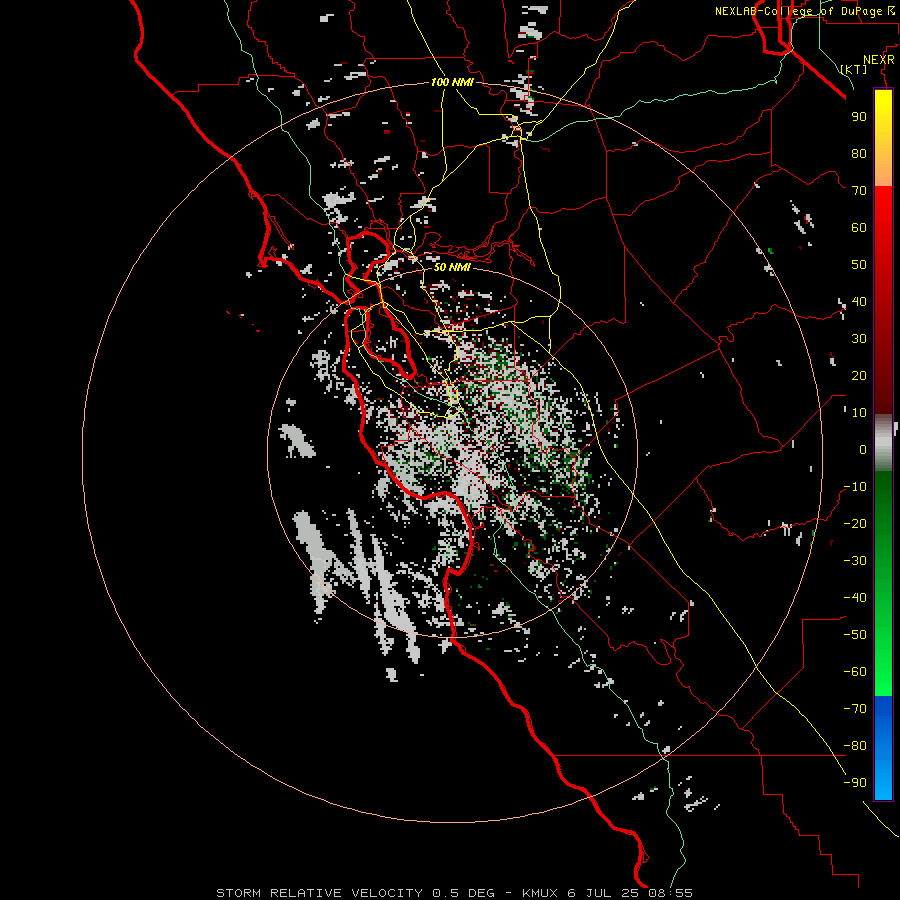This screenshot has height=900, width=900.
Task: Select the -10 value on velocity scale
Action: [x=855, y=487]
